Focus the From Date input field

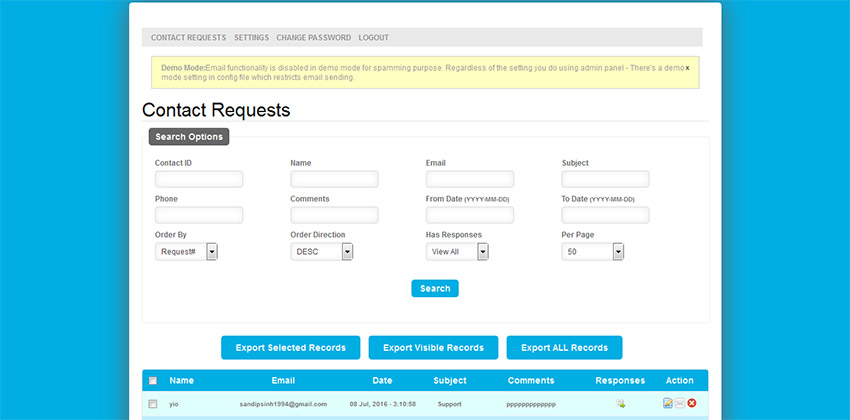point(470,215)
